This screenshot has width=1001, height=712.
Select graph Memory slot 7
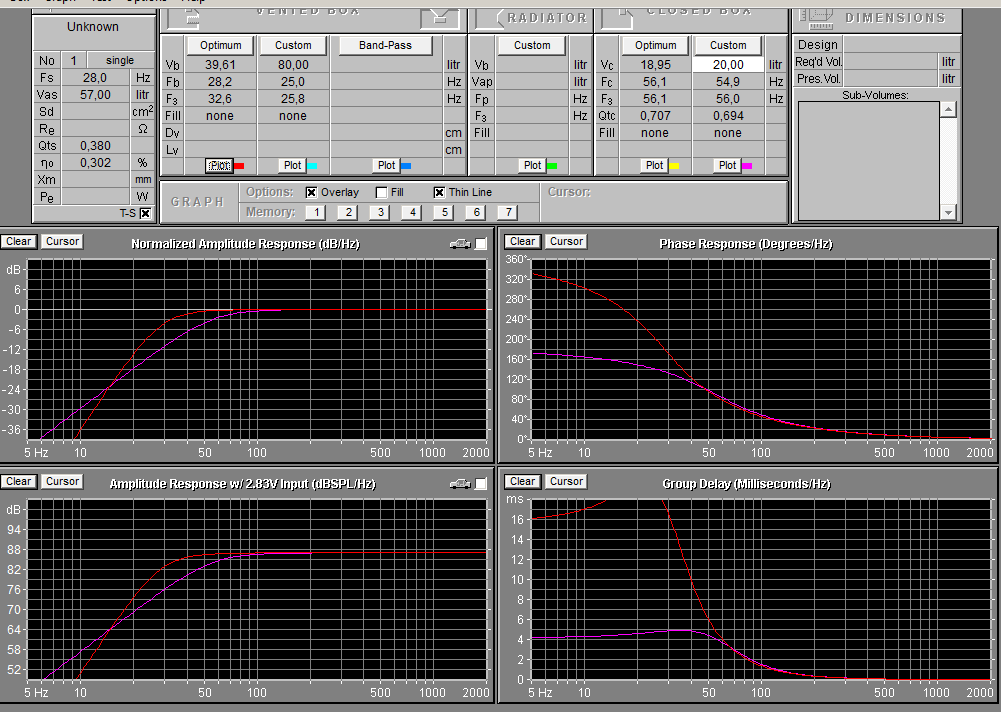point(508,212)
